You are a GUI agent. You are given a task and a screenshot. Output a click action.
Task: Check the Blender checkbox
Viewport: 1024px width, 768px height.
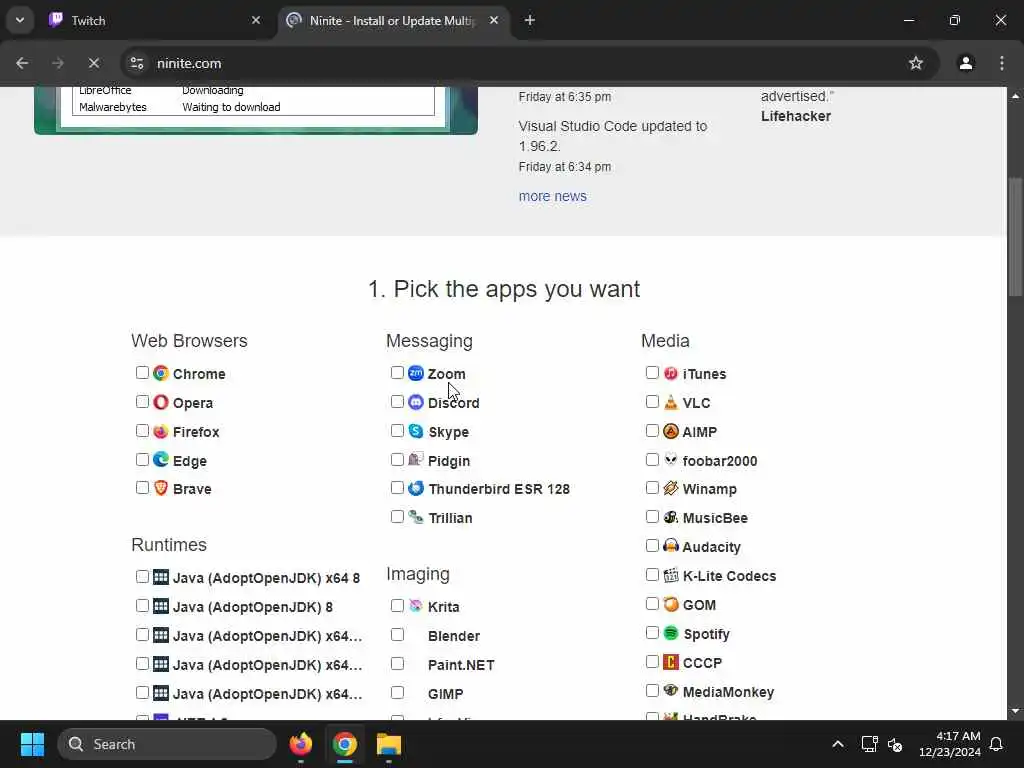coord(397,635)
